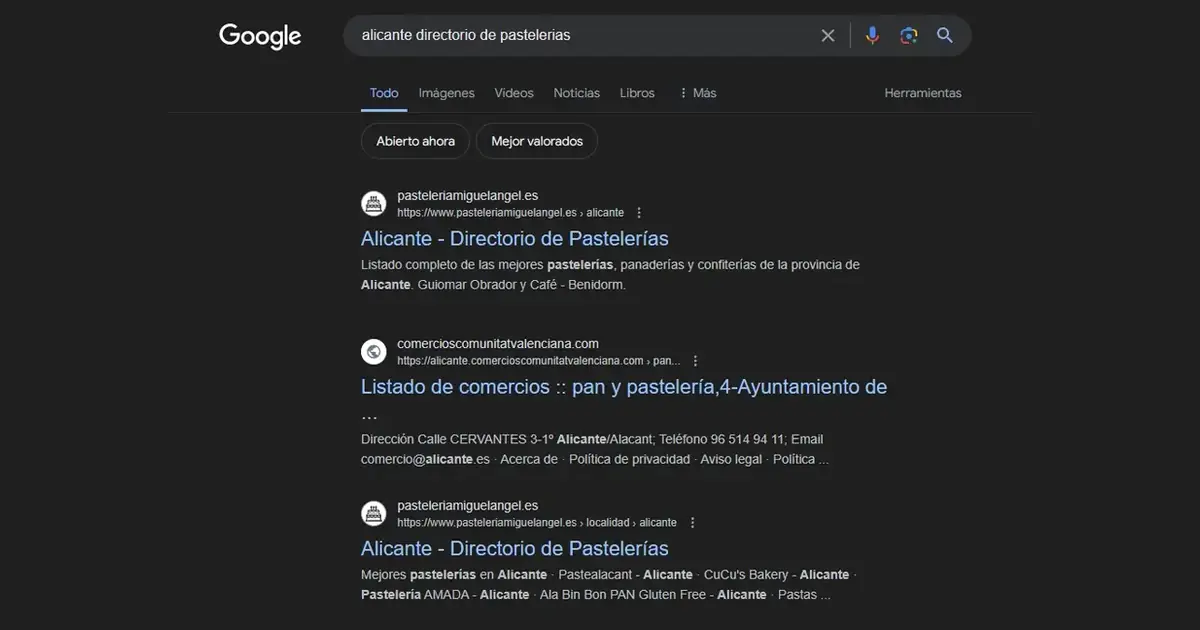Open options for comercioscomunitatvalenciana.com result
The height and width of the screenshot is (630, 1200).
click(696, 361)
